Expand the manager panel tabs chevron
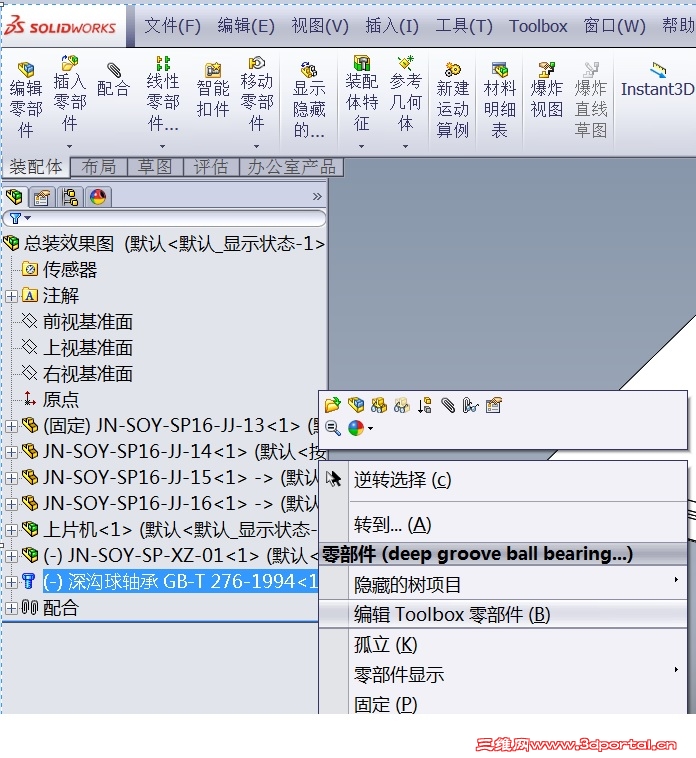The image size is (696, 758). [x=317, y=196]
